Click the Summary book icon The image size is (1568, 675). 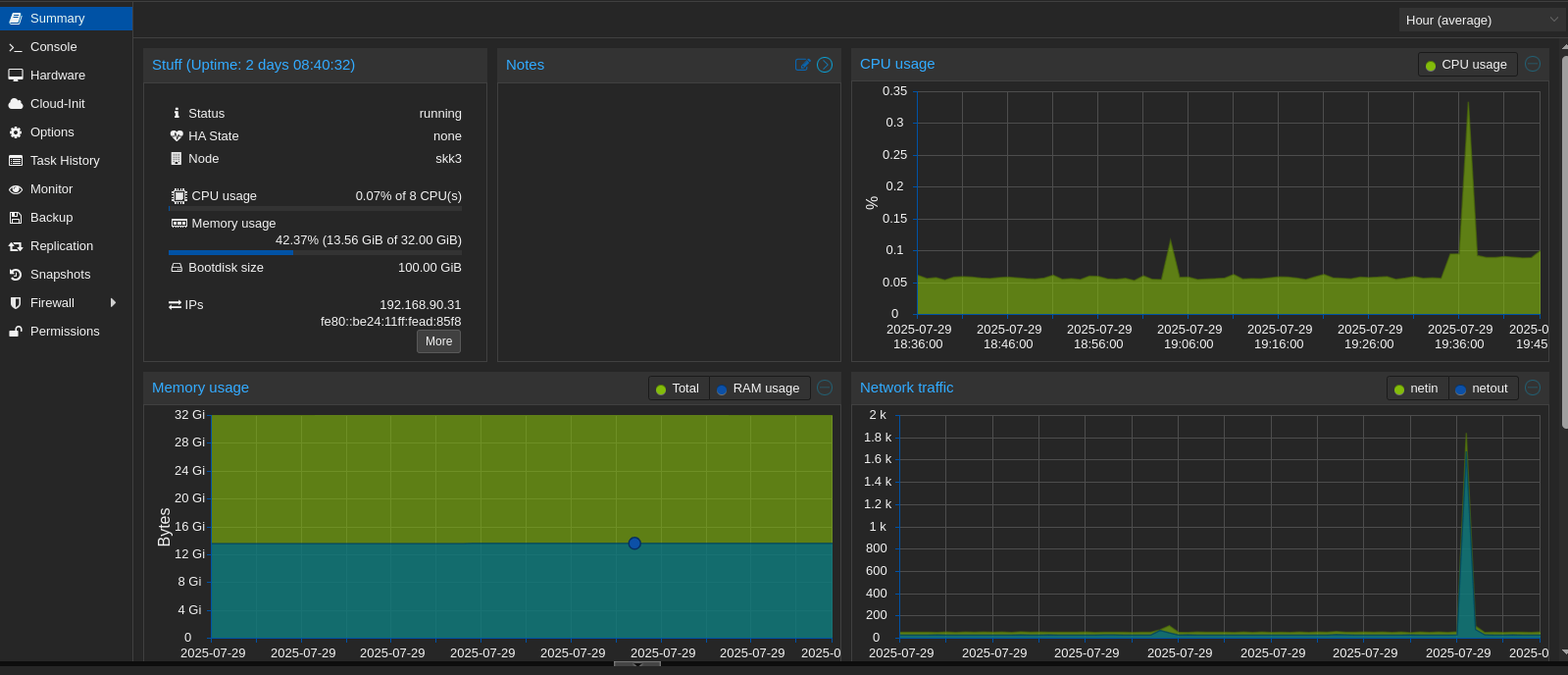(x=16, y=19)
